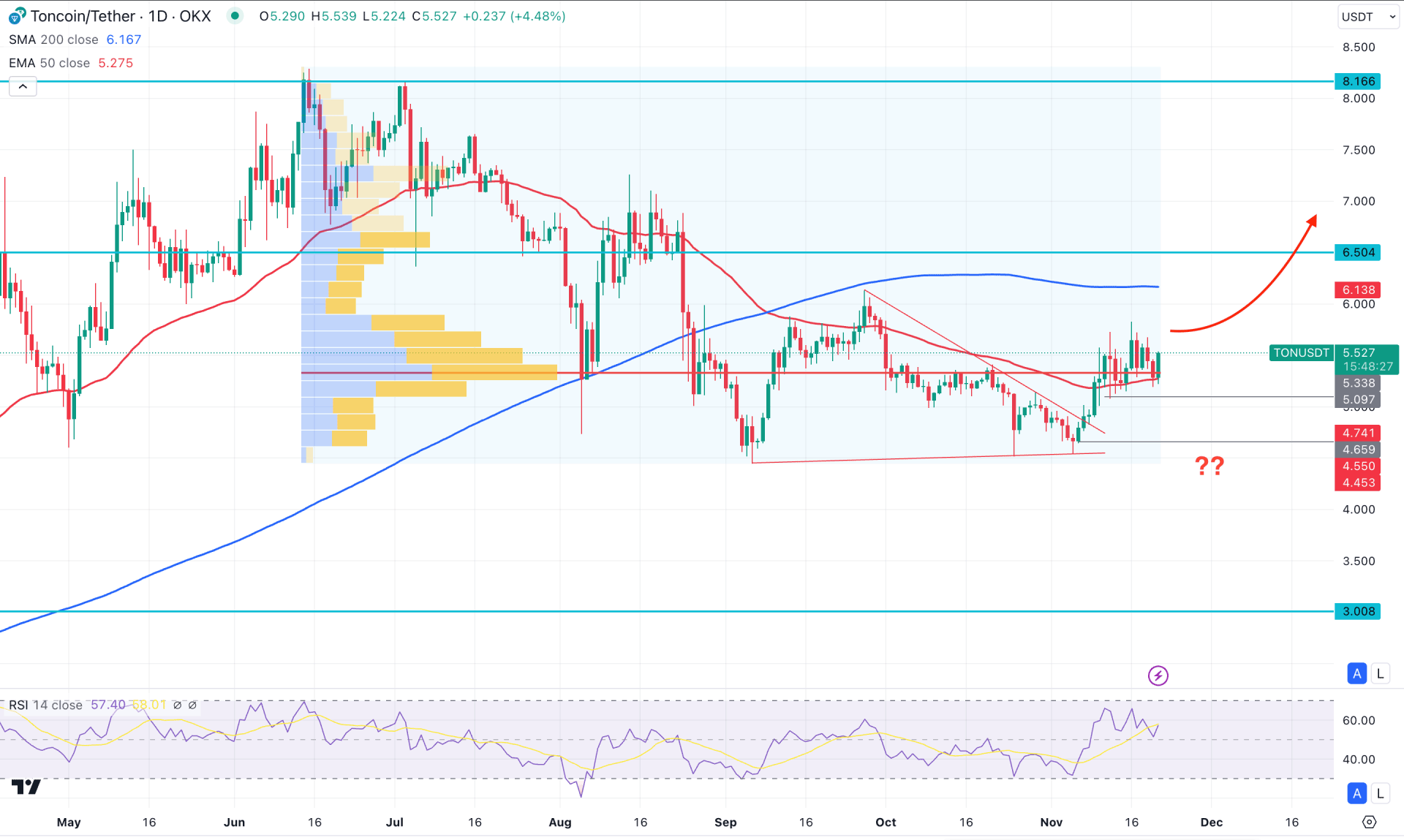1404x840 pixels.
Task: Collapse the indicator legend with the chevron
Action: [x=23, y=86]
